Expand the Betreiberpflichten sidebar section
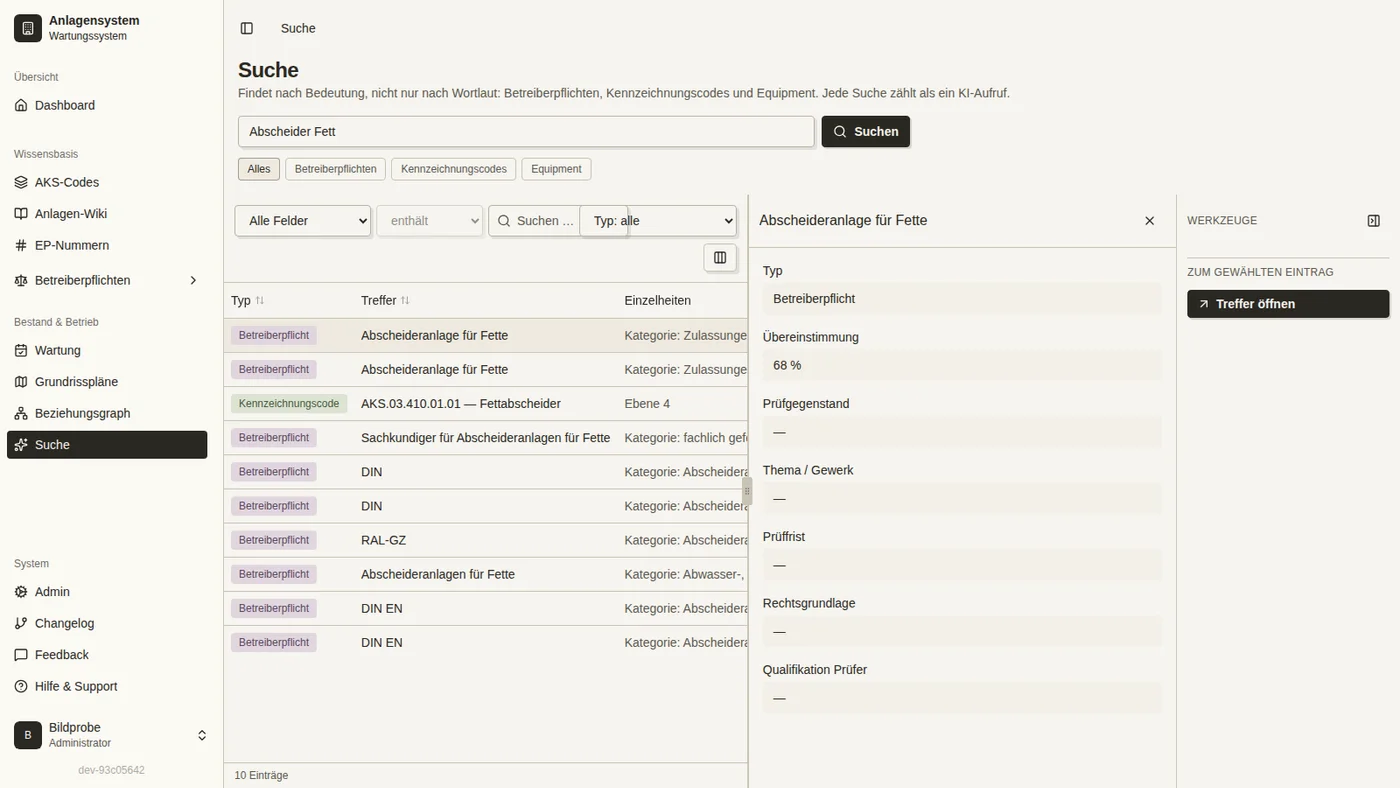Viewport: 1400px width, 788px height. tap(107, 280)
